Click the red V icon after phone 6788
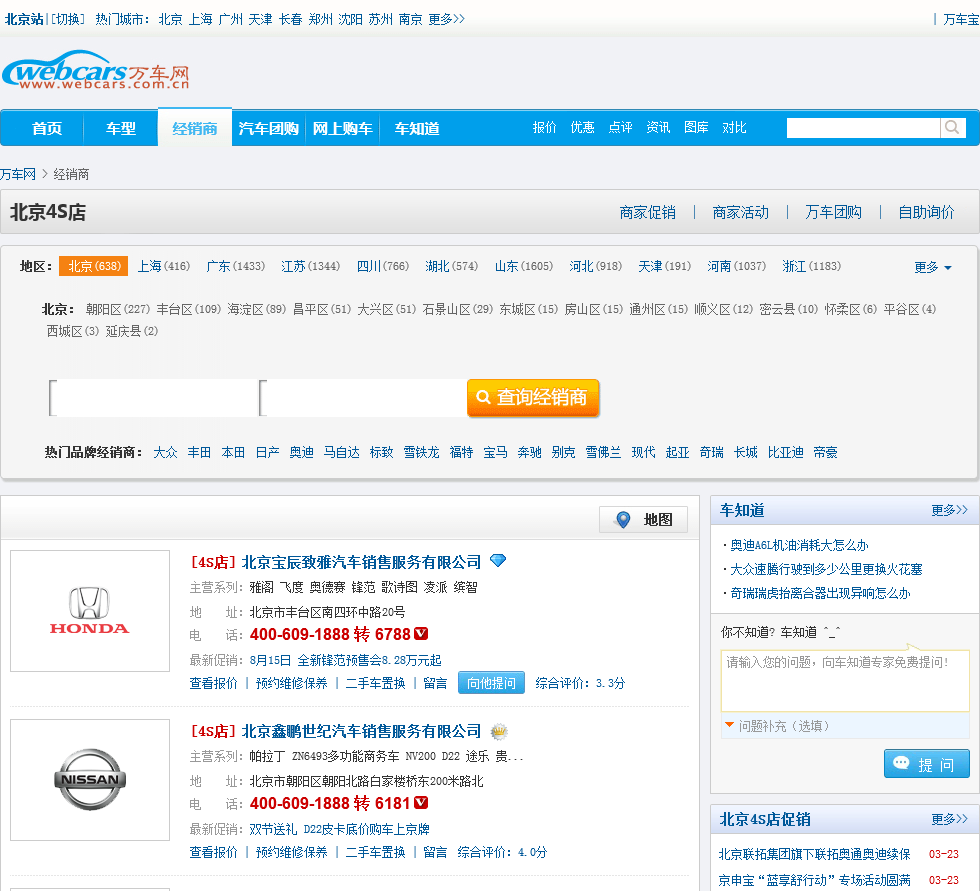Viewport: 980px width, 891px height. click(x=421, y=634)
